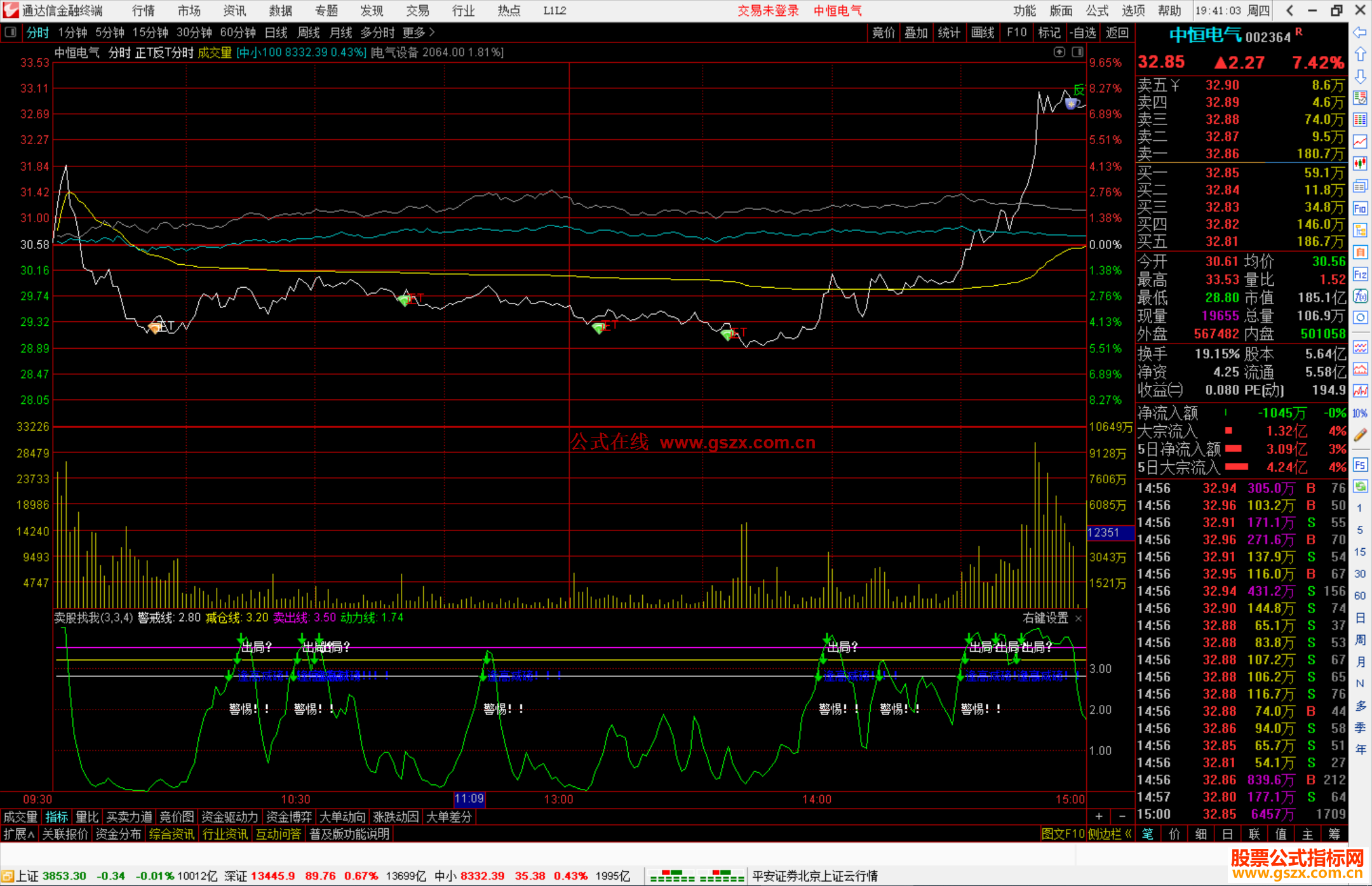1372x886 pixels.
Task: Switch sidebar period to 60 minute
Action: [1359, 596]
